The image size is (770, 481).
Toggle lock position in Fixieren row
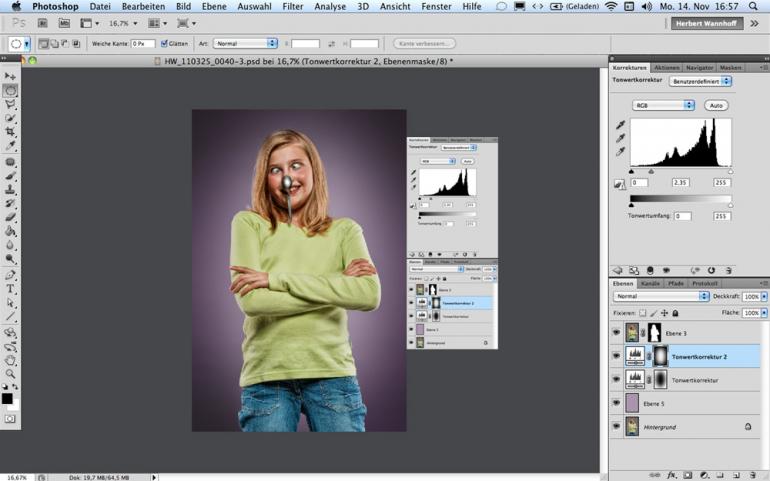click(x=664, y=312)
